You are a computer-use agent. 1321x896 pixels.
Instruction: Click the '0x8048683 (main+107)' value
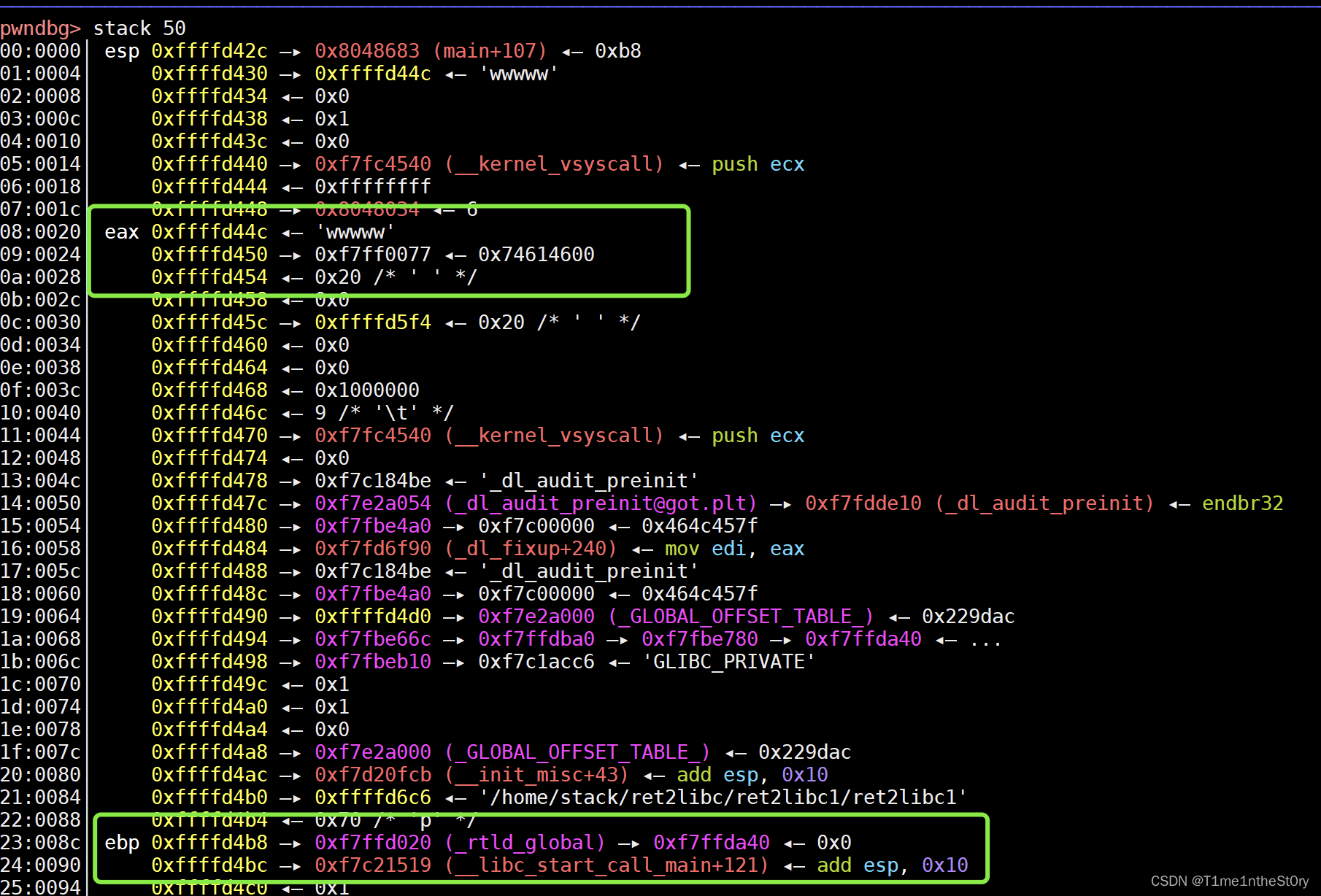tap(431, 51)
